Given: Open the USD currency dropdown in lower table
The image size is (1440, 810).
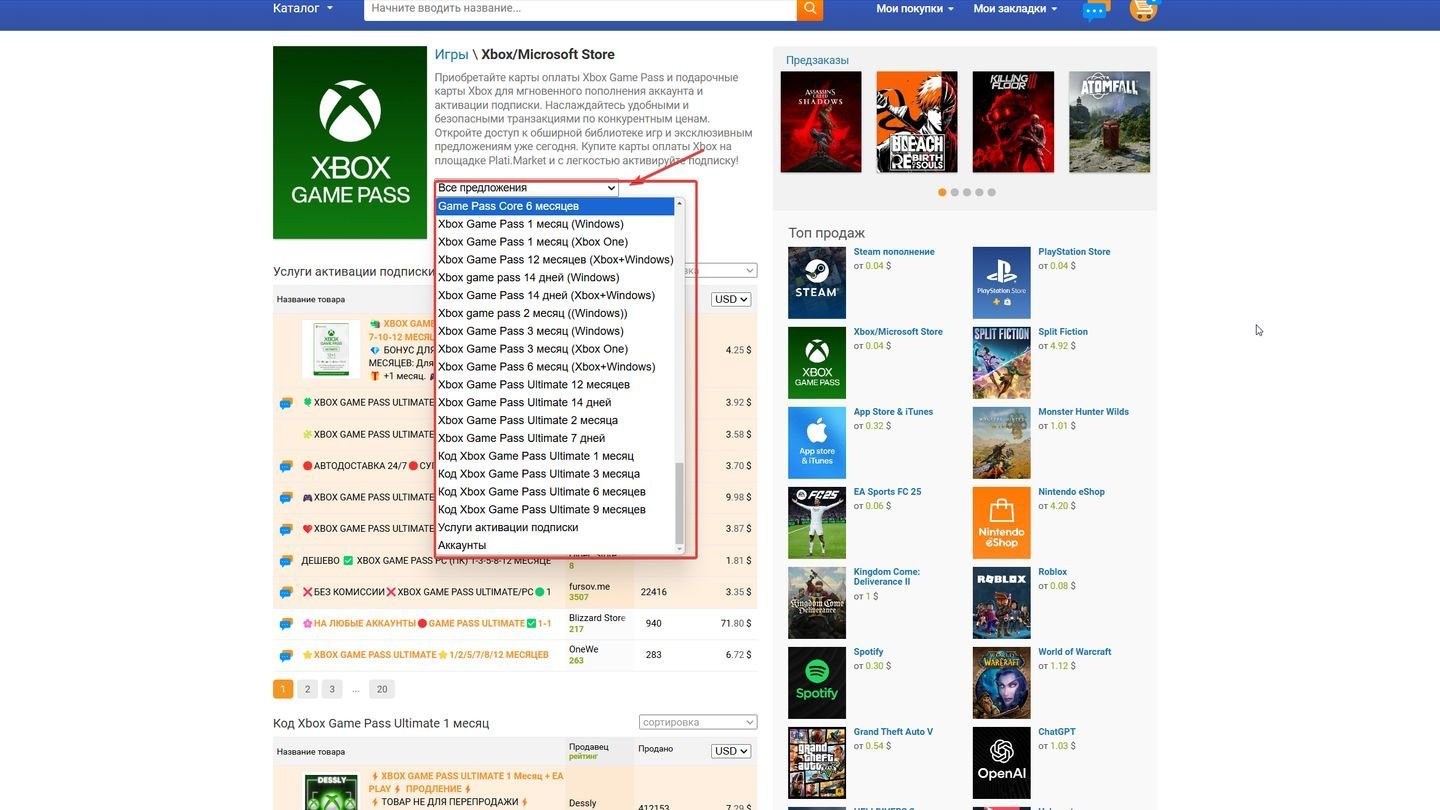Looking at the screenshot, I should click(x=731, y=751).
